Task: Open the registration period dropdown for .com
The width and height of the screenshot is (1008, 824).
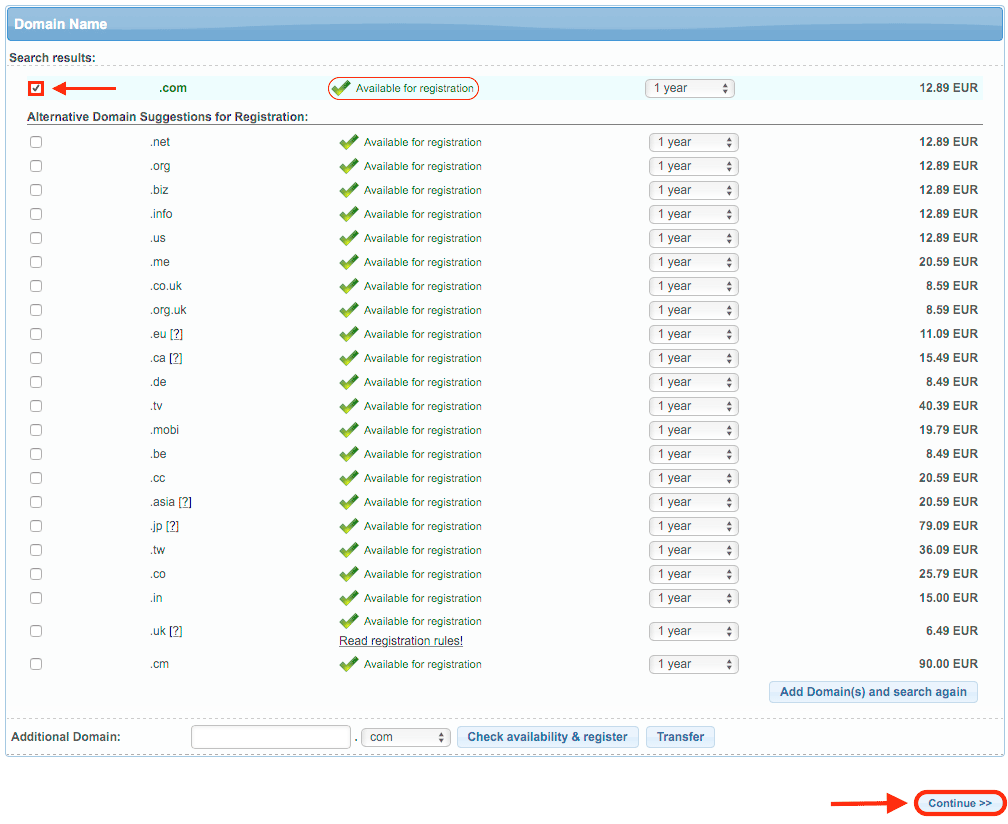Action: click(x=689, y=88)
